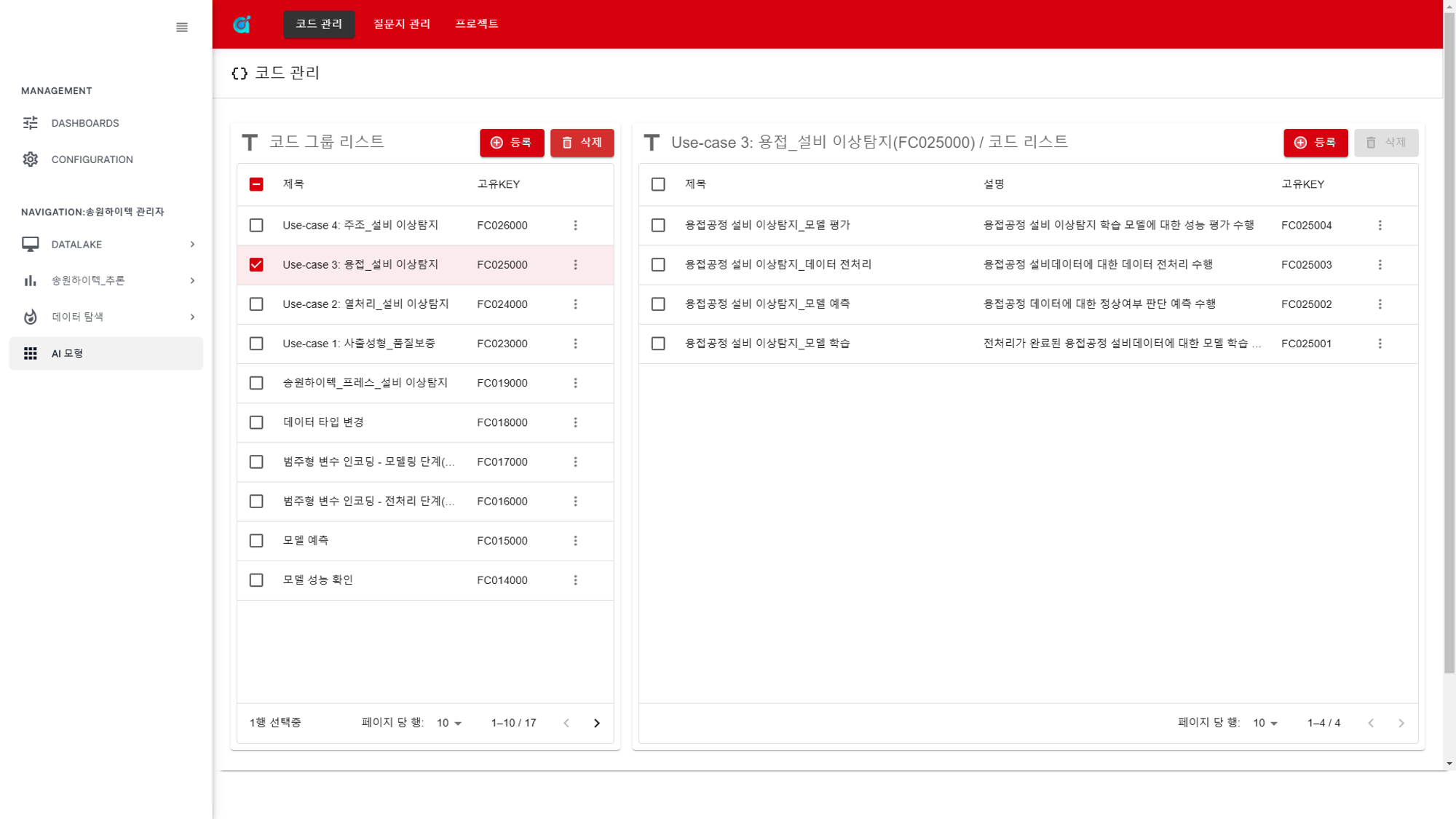The height and width of the screenshot is (819, 1456).
Task: Go to previous page of code group list
Action: [x=566, y=723]
